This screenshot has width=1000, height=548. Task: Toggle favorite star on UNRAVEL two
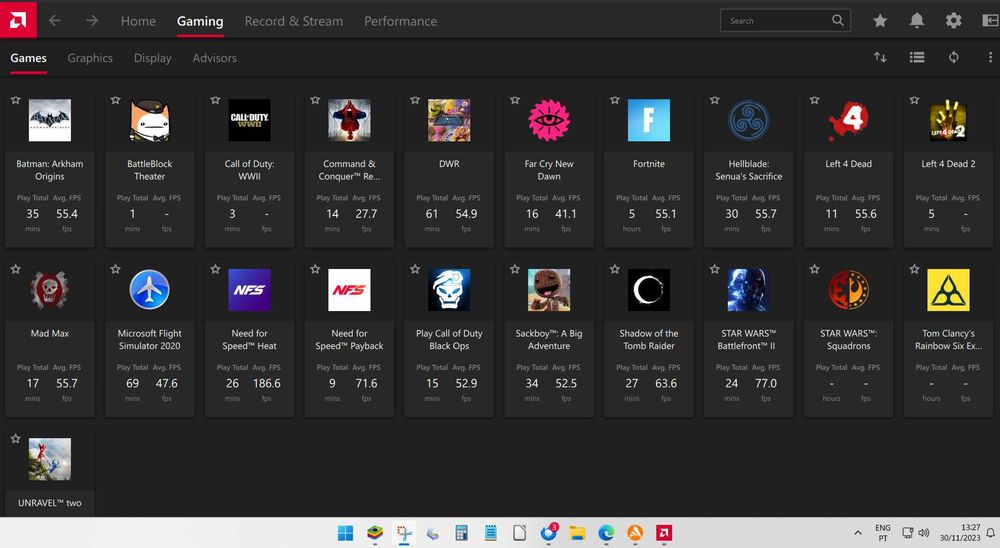pos(16,439)
